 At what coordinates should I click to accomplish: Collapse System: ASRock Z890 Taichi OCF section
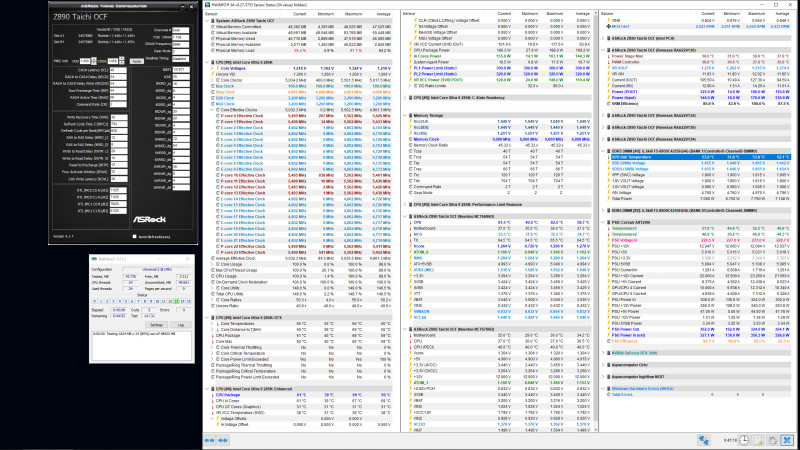click(x=208, y=21)
